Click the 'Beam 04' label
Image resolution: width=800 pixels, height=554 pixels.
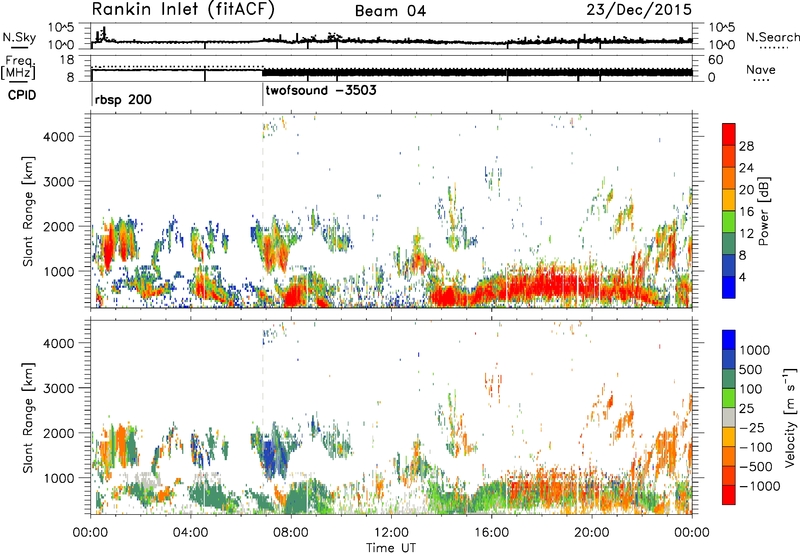[390, 11]
